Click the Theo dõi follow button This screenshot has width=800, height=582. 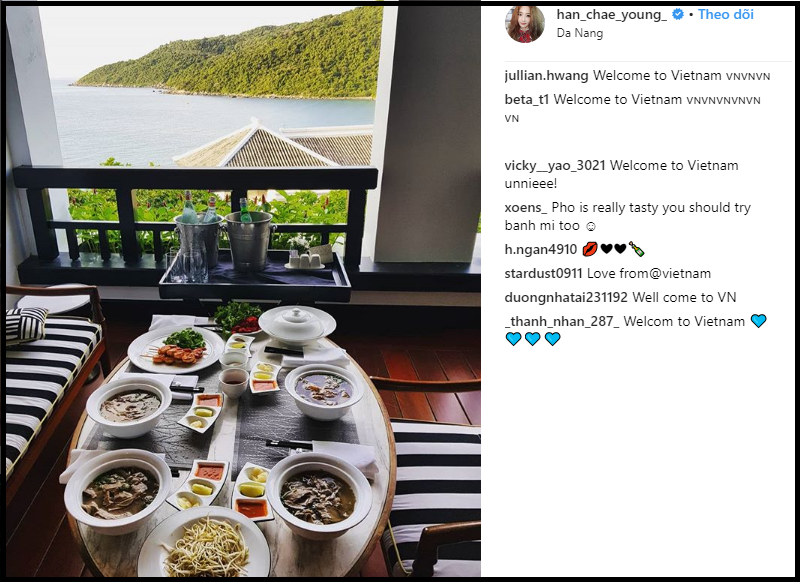pyautogui.click(x=726, y=14)
